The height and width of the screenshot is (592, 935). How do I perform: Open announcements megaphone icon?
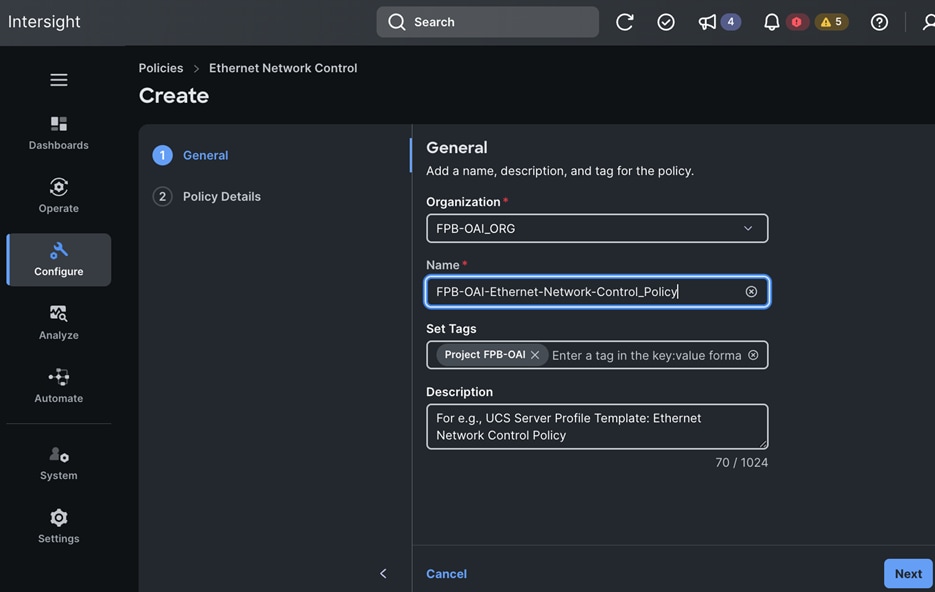click(x=707, y=22)
